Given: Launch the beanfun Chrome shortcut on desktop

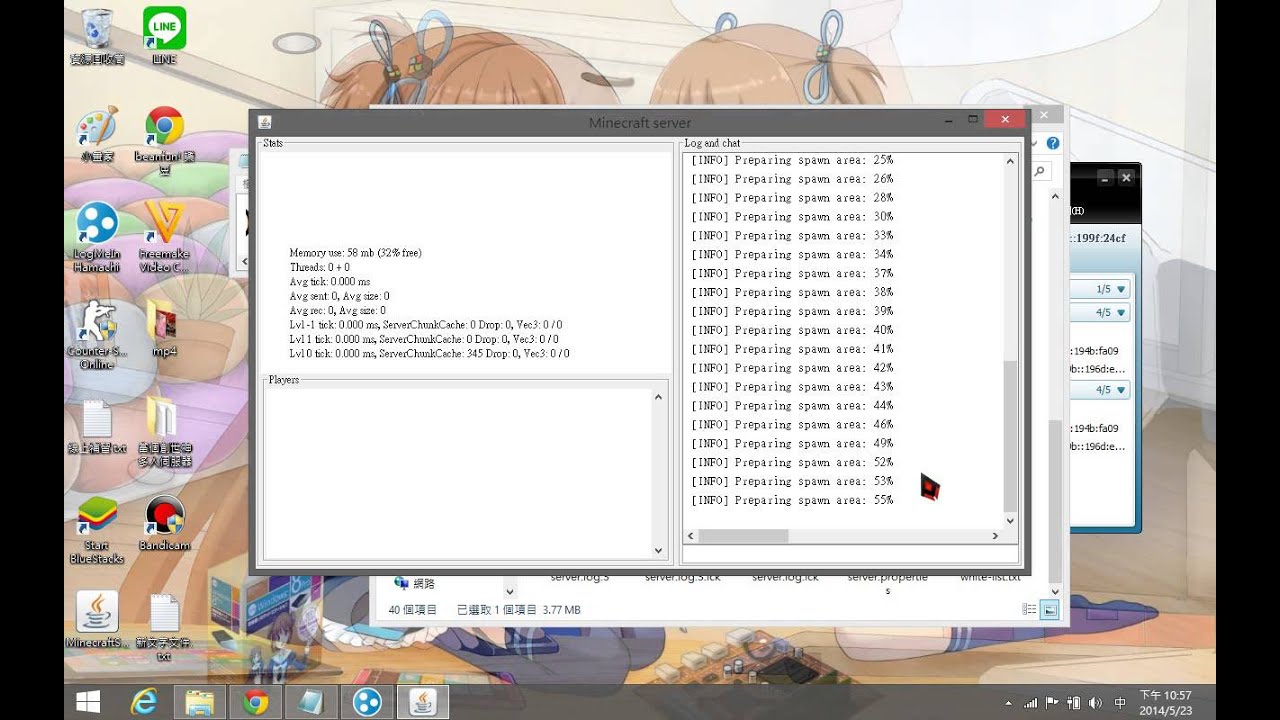Looking at the screenshot, I should coord(164,140).
